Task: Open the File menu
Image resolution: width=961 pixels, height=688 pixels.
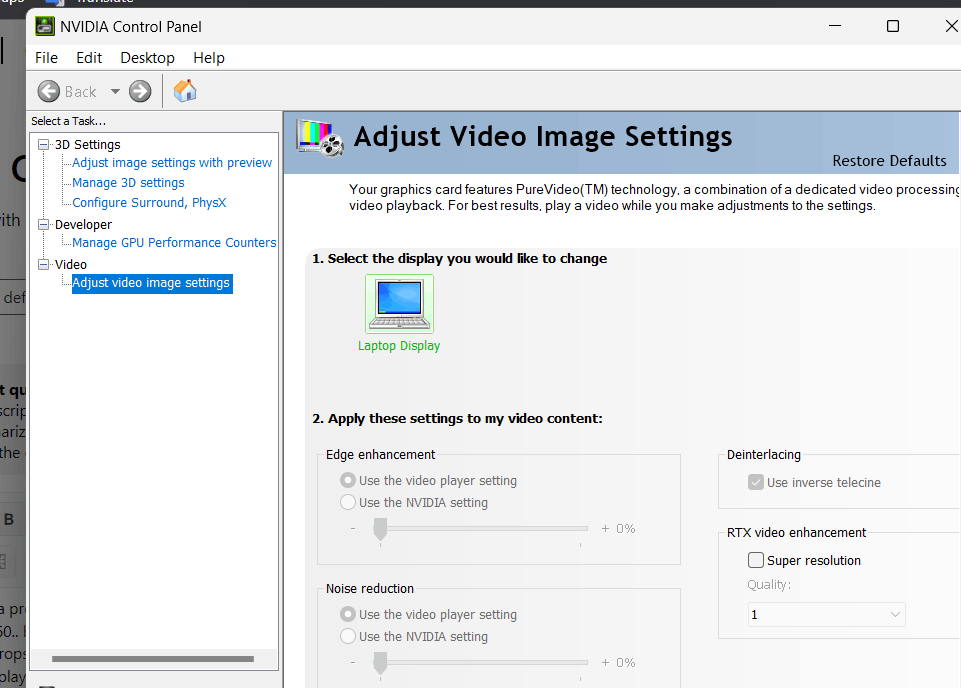Action: point(47,58)
